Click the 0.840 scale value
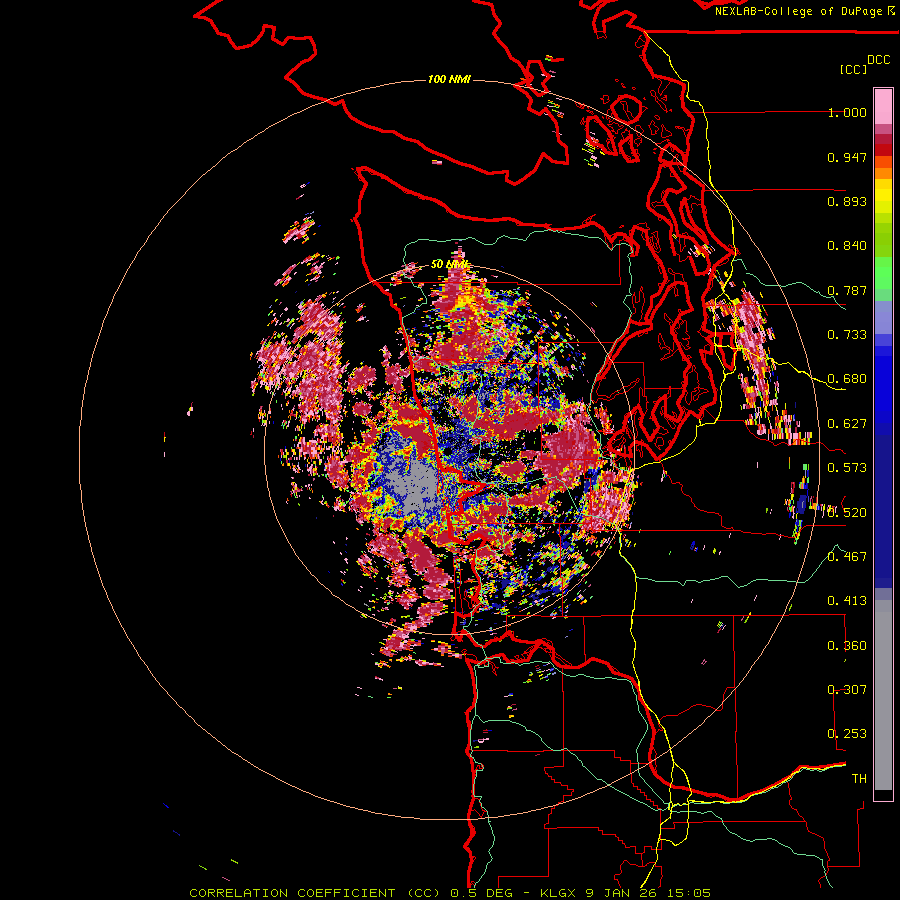This screenshot has width=900, height=900. pyautogui.click(x=847, y=246)
